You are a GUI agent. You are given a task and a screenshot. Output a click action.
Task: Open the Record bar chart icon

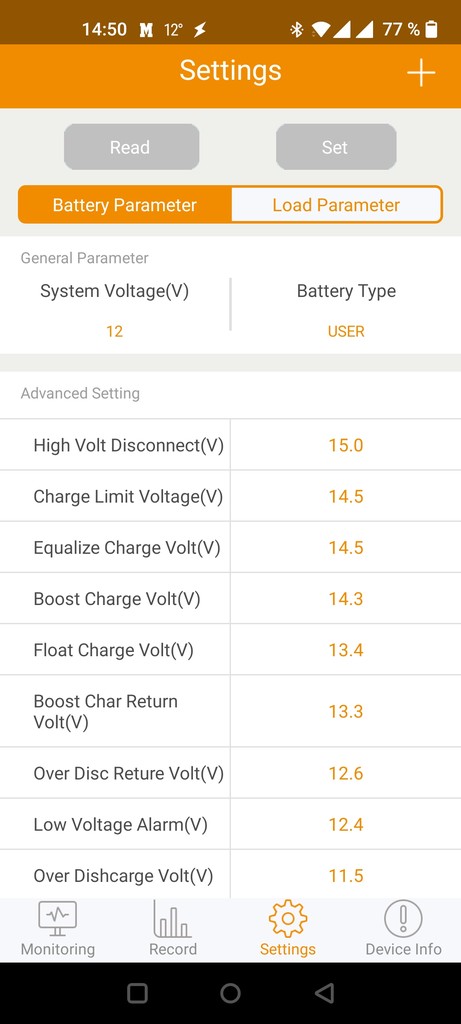click(x=172, y=918)
